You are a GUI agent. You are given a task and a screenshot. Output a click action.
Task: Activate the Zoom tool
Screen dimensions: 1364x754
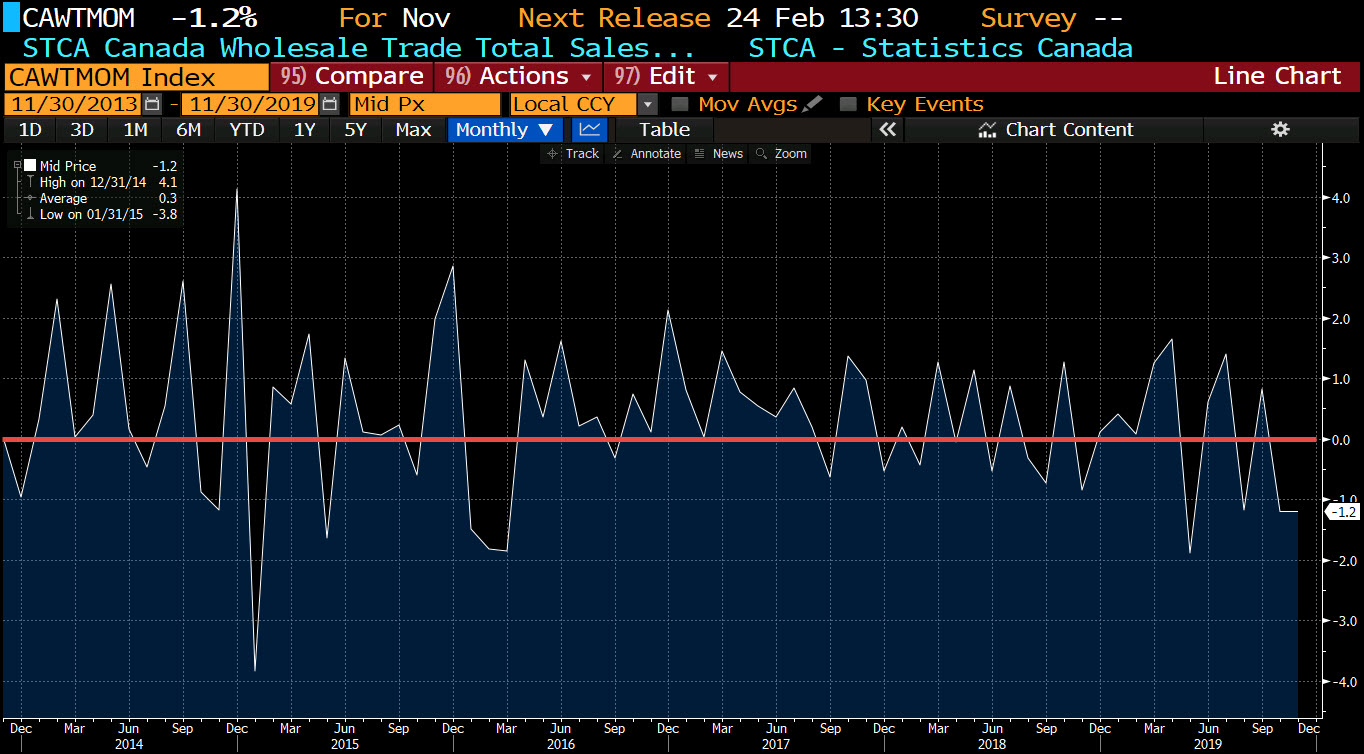[782, 153]
